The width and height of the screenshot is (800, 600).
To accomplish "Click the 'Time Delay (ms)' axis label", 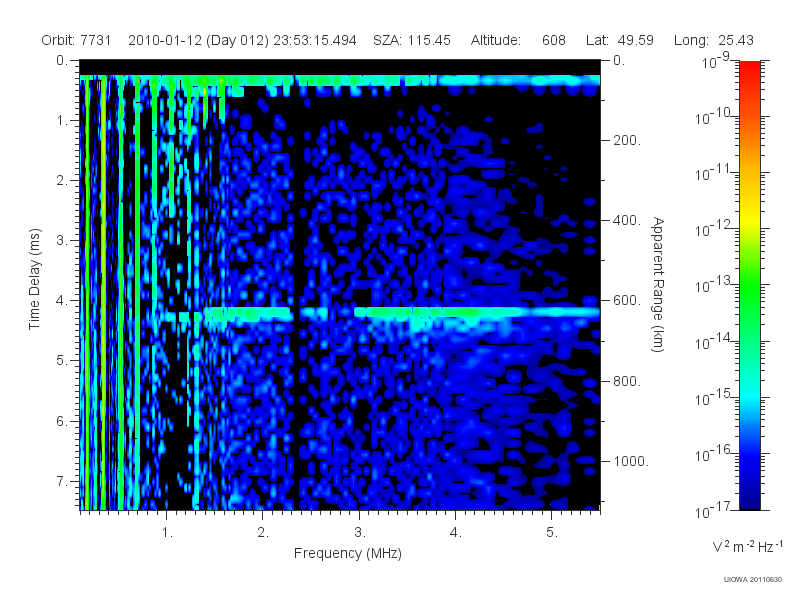I will (34, 279).
